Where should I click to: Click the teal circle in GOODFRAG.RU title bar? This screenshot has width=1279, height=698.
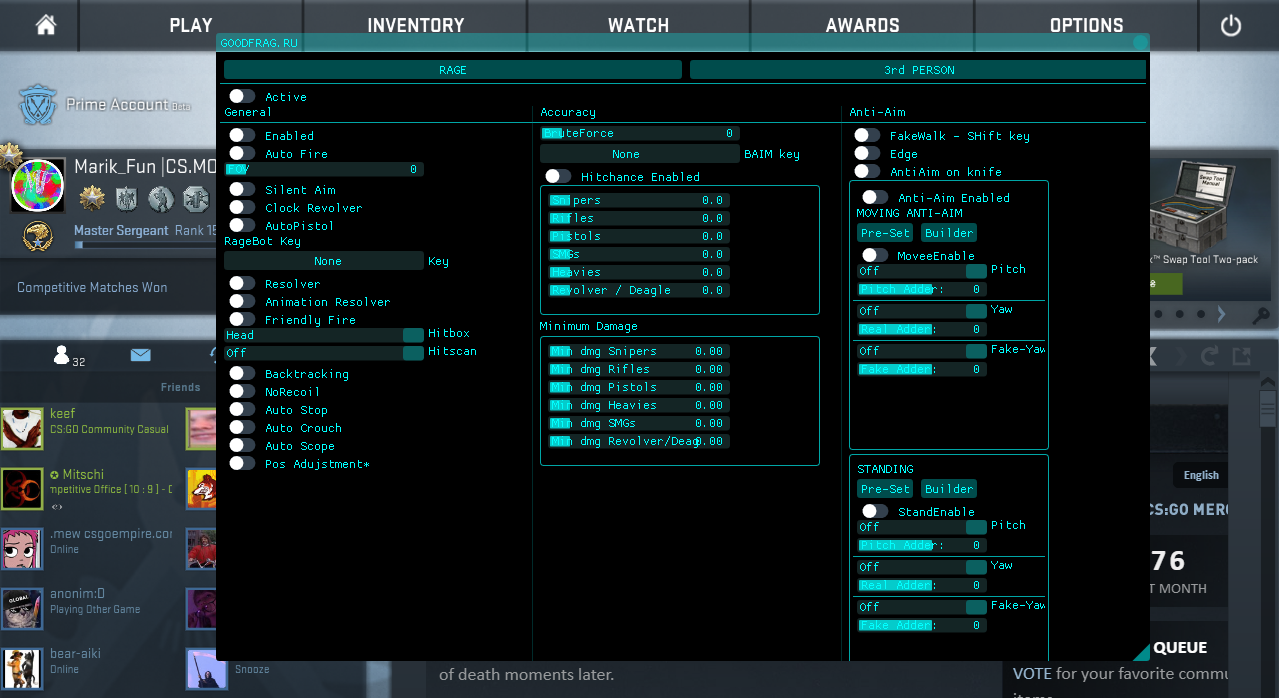coord(1140,43)
